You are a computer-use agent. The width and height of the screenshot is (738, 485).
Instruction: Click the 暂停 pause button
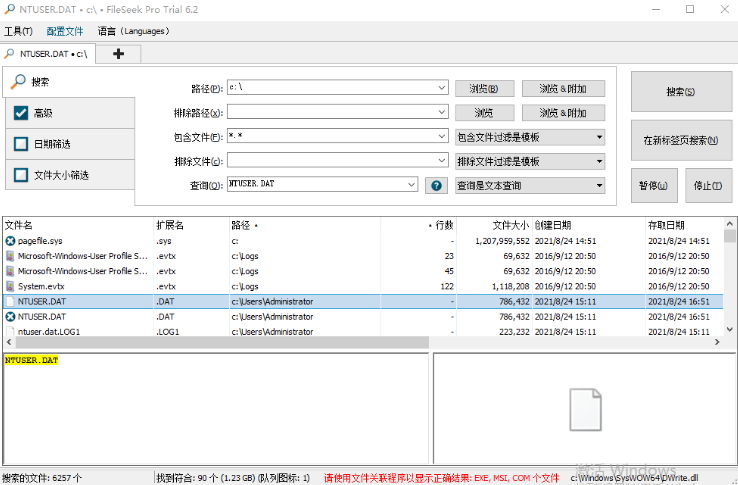pos(654,186)
